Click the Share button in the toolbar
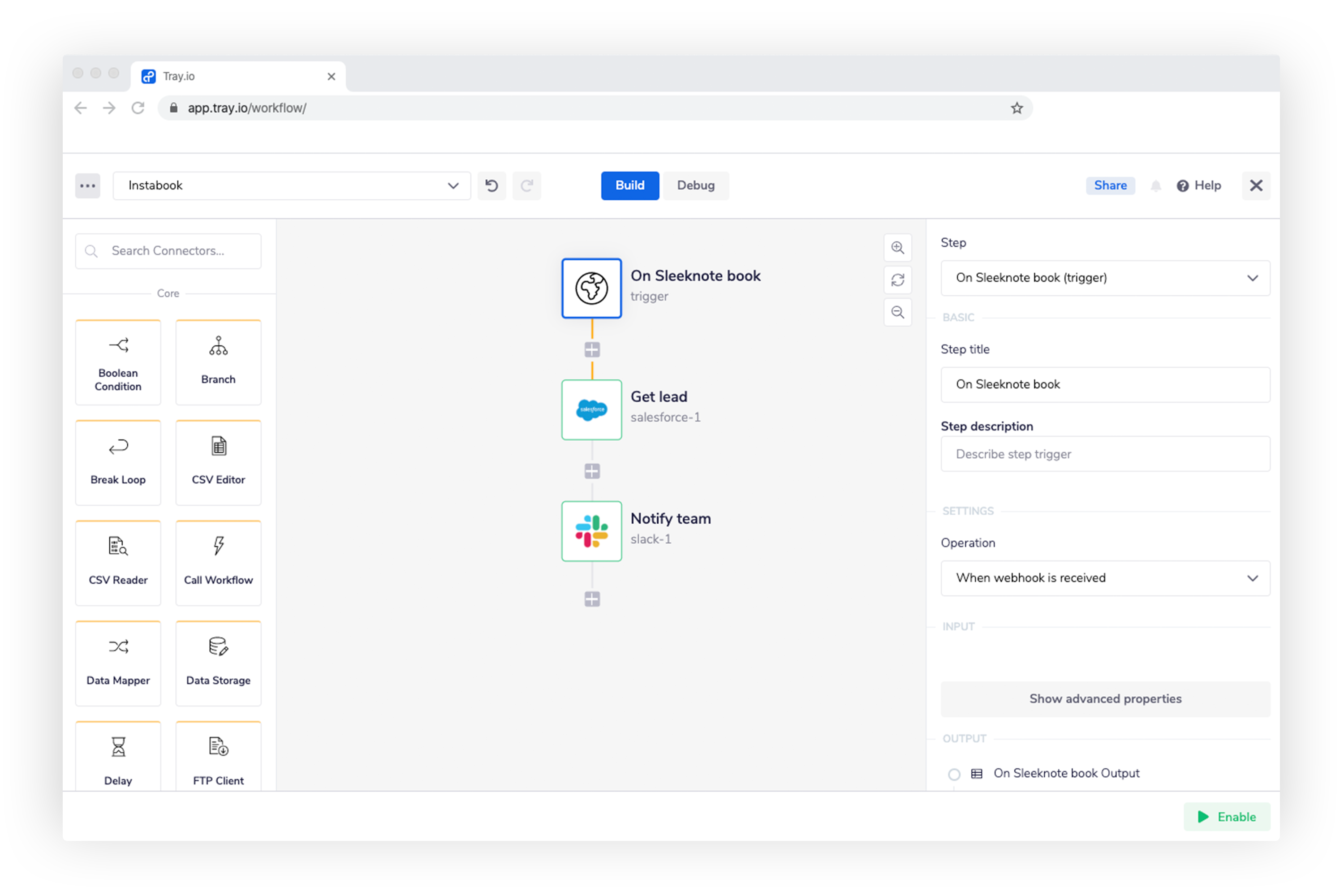 pyautogui.click(x=1110, y=184)
